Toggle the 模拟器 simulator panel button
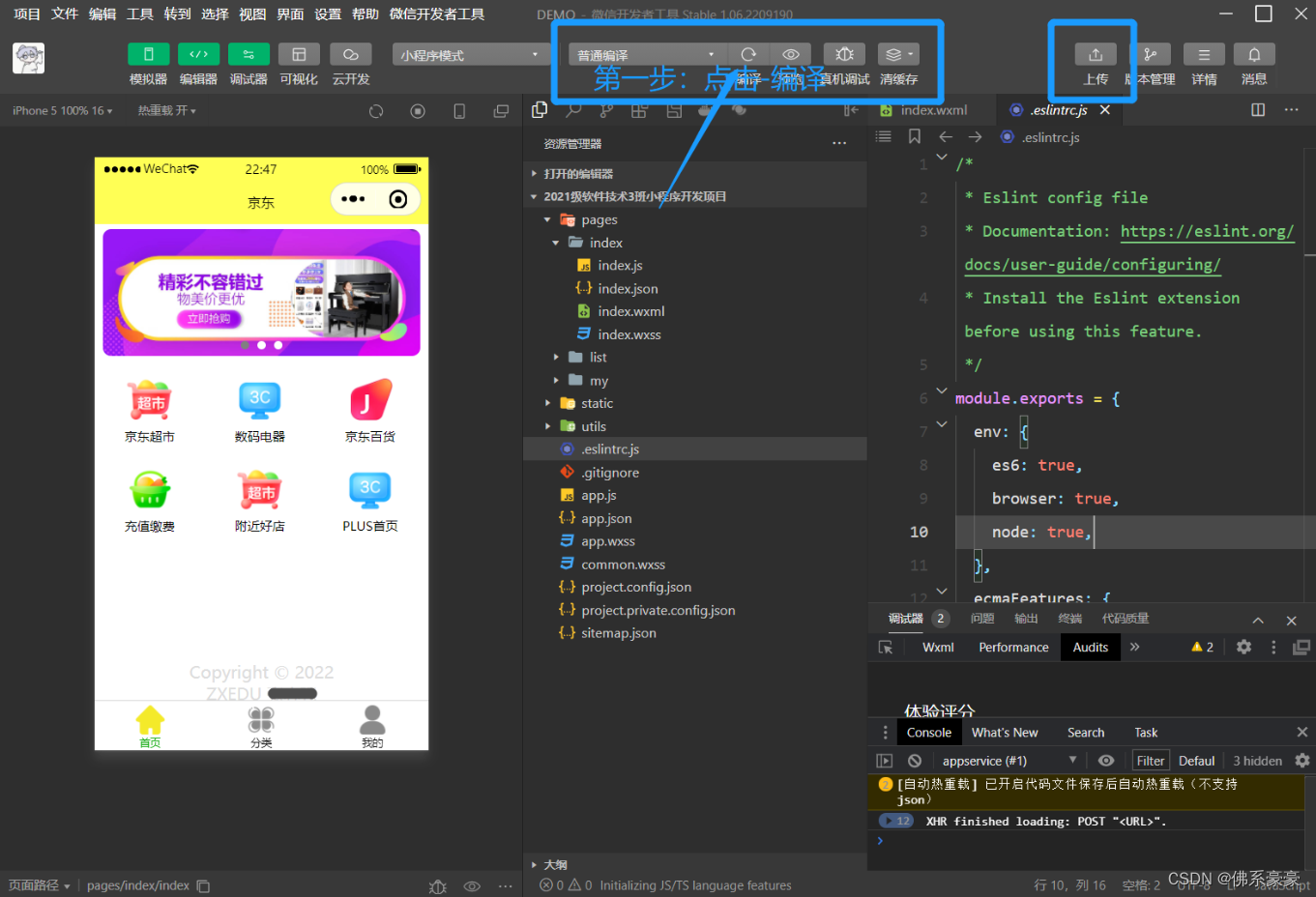This screenshot has height=897, width=1316. (148, 54)
